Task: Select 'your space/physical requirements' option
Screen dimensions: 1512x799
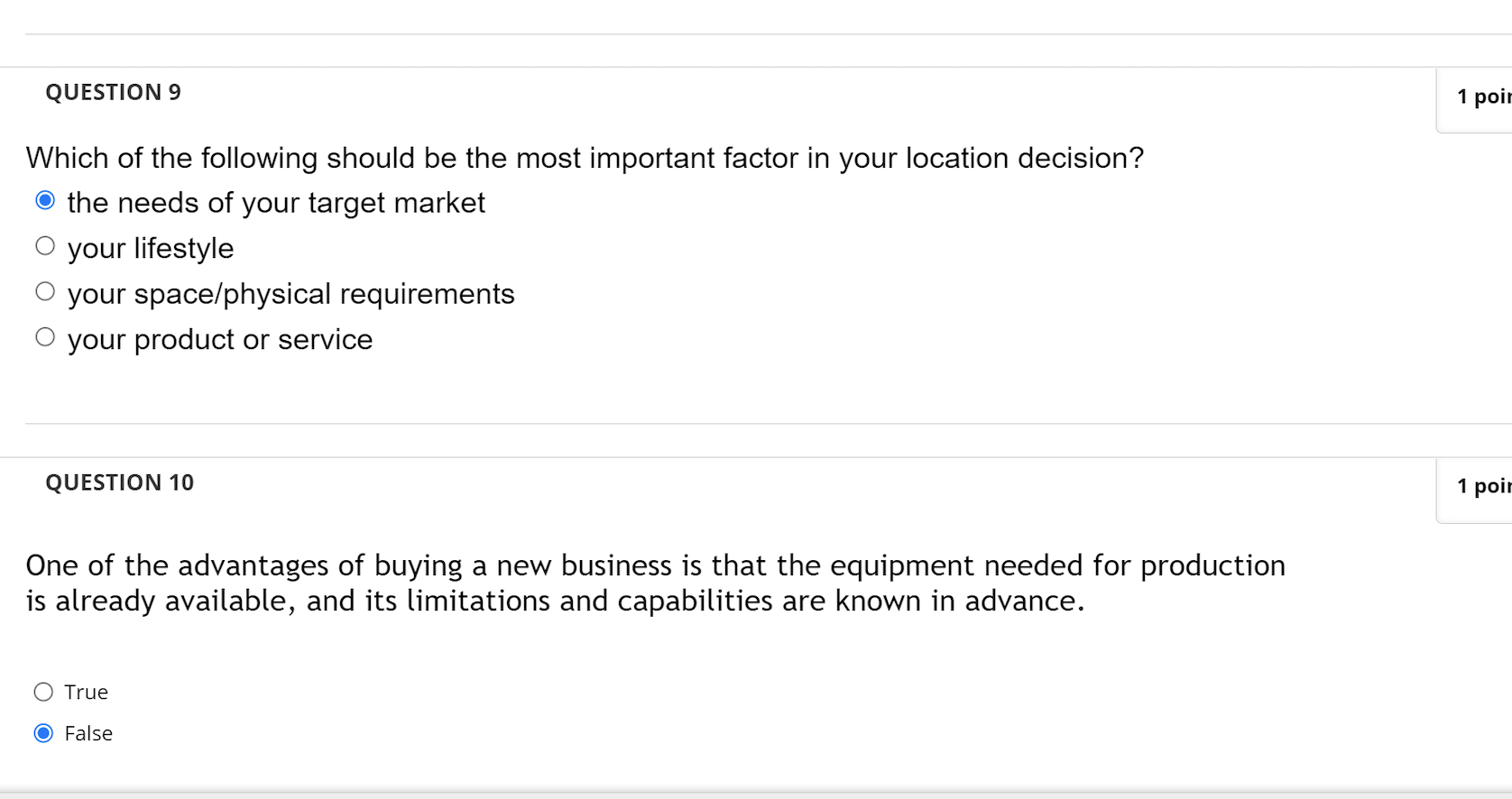Action: (x=44, y=290)
